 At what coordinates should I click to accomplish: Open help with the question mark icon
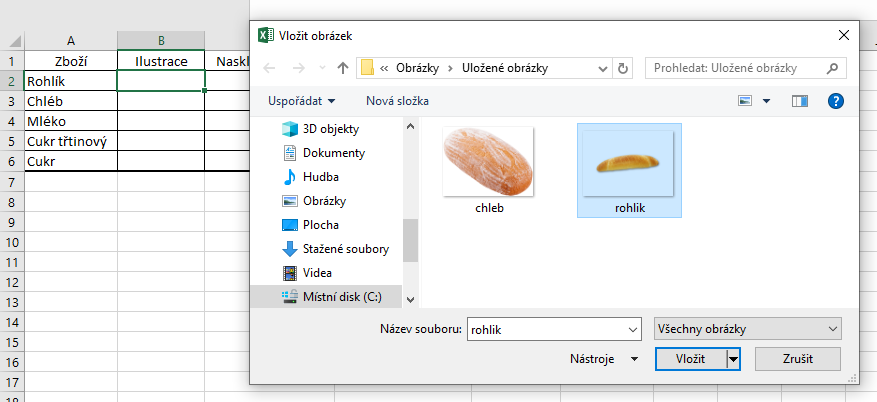coord(835,101)
